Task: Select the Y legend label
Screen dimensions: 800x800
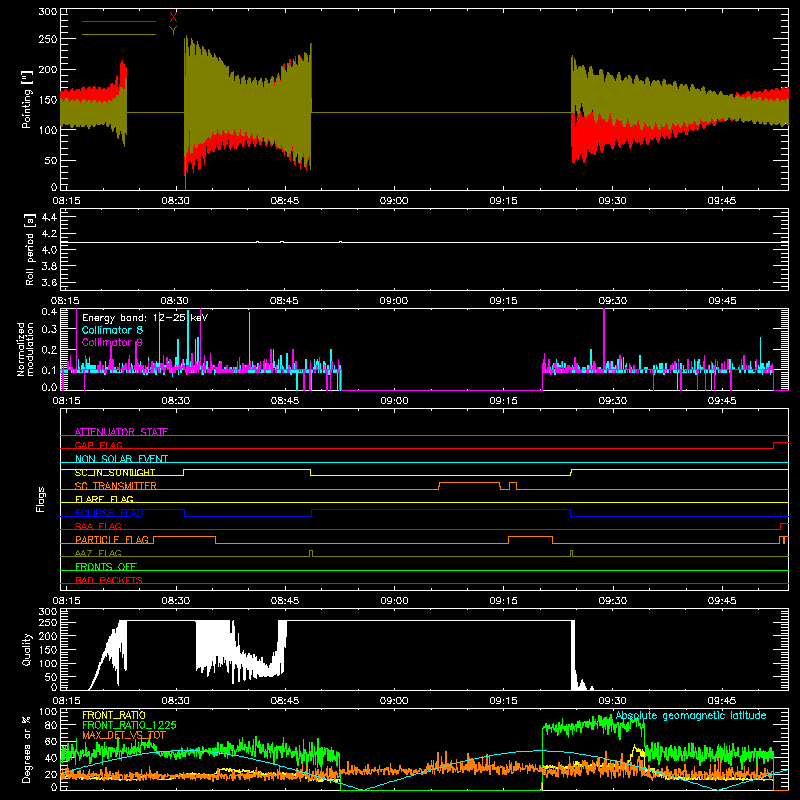Action: tap(173, 31)
